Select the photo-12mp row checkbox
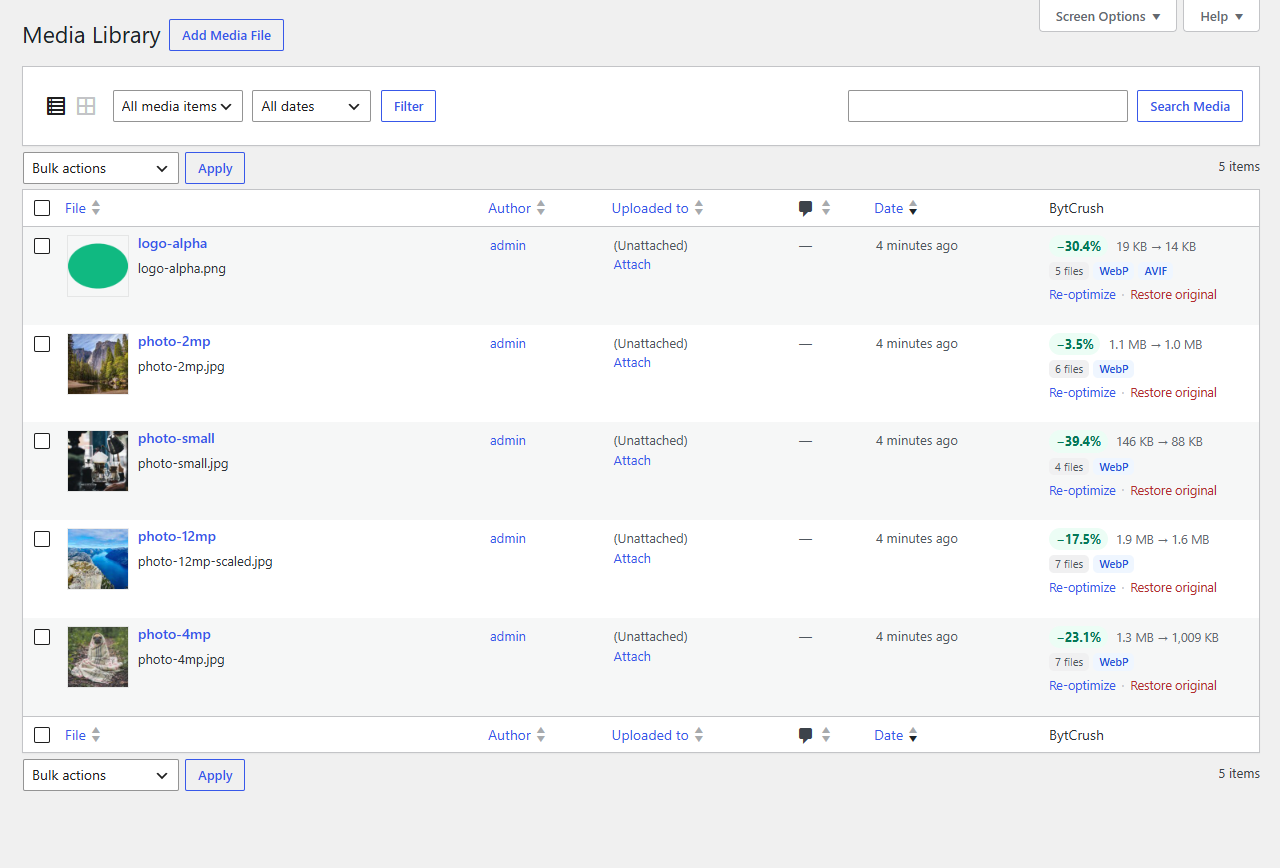Screen dimensions: 1280x868 pyautogui.click(x=42, y=539)
